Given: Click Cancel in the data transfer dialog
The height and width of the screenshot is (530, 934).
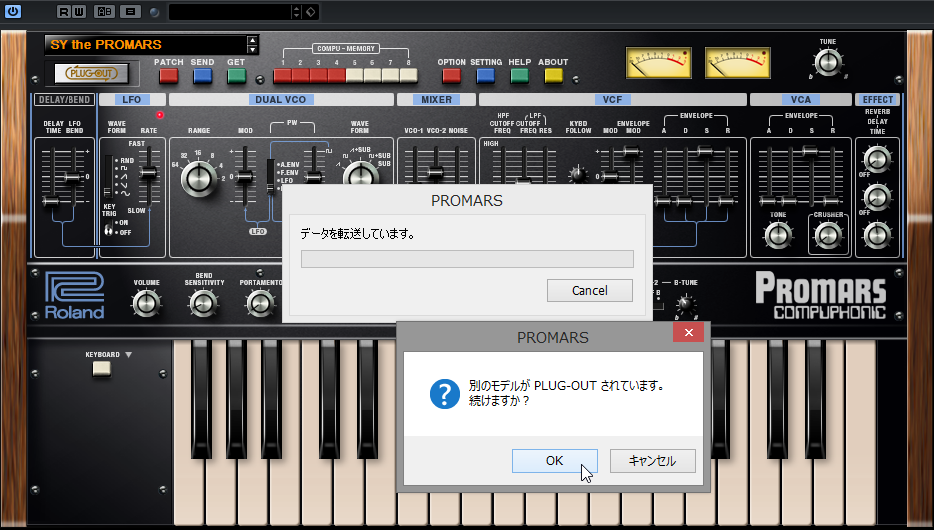Looking at the screenshot, I should click(590, 290).
